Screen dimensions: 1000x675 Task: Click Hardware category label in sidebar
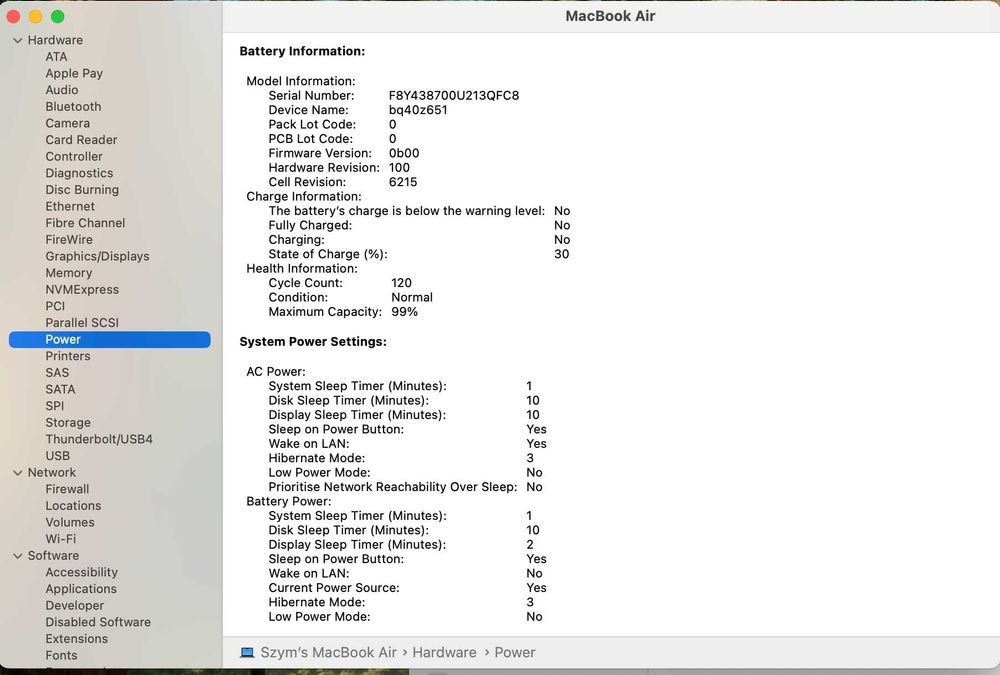[x=55, y=40]
